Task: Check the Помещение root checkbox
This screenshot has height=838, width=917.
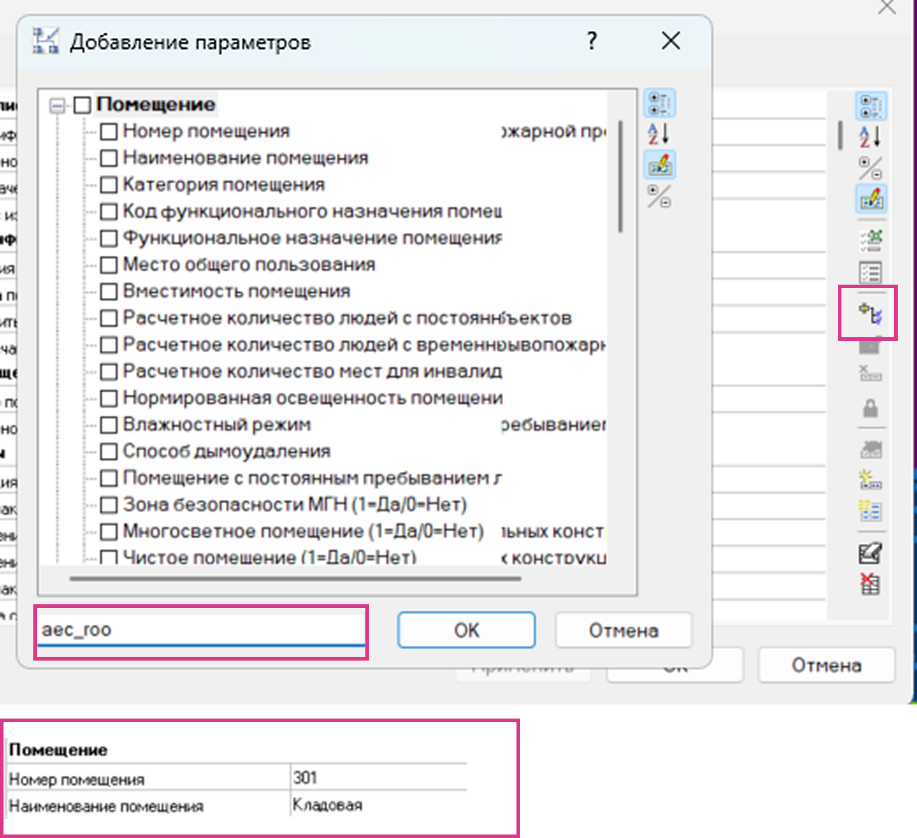Action: point(82,105)
